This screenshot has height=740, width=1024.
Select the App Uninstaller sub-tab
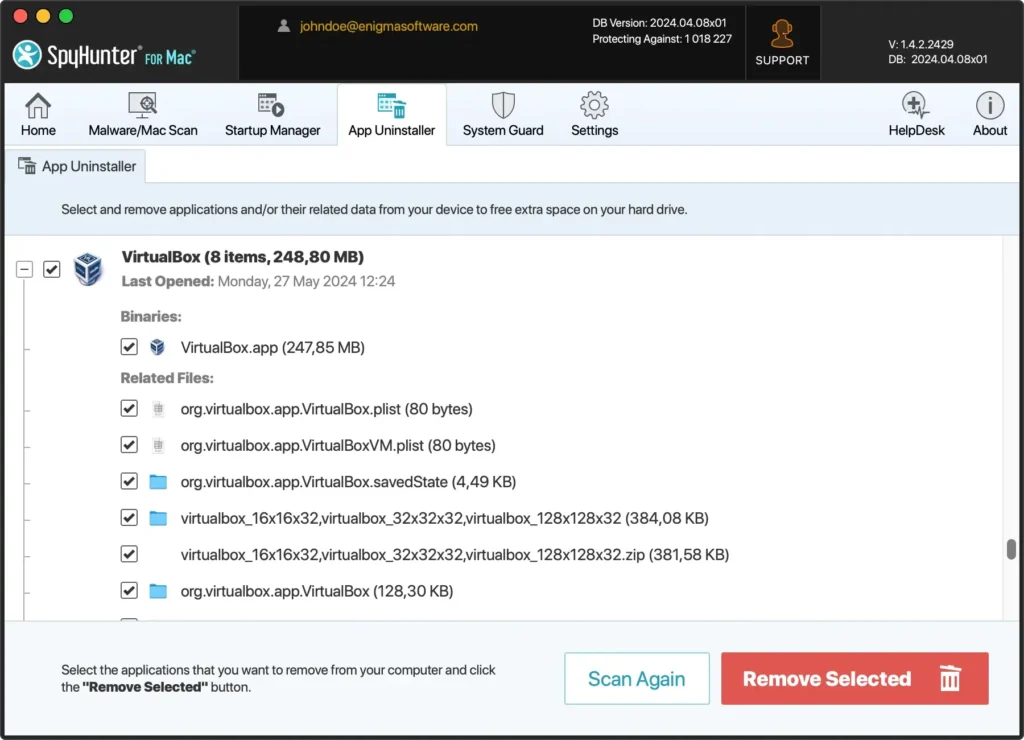76,167
